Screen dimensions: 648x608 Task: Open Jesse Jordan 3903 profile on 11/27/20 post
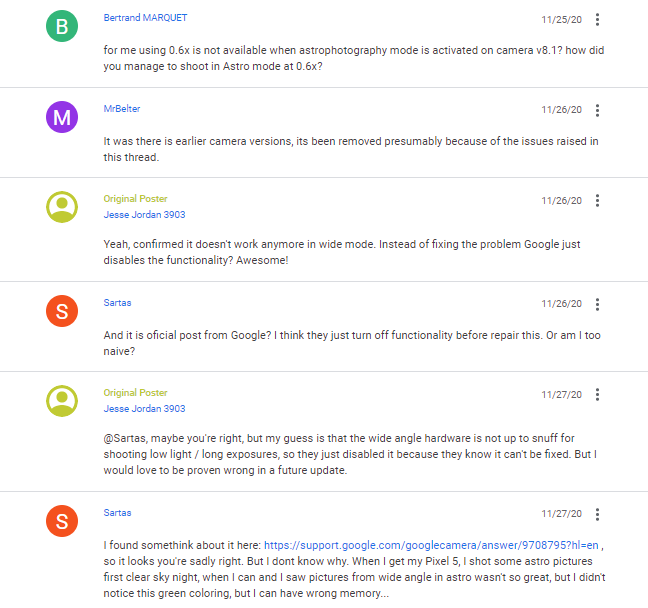144,408
